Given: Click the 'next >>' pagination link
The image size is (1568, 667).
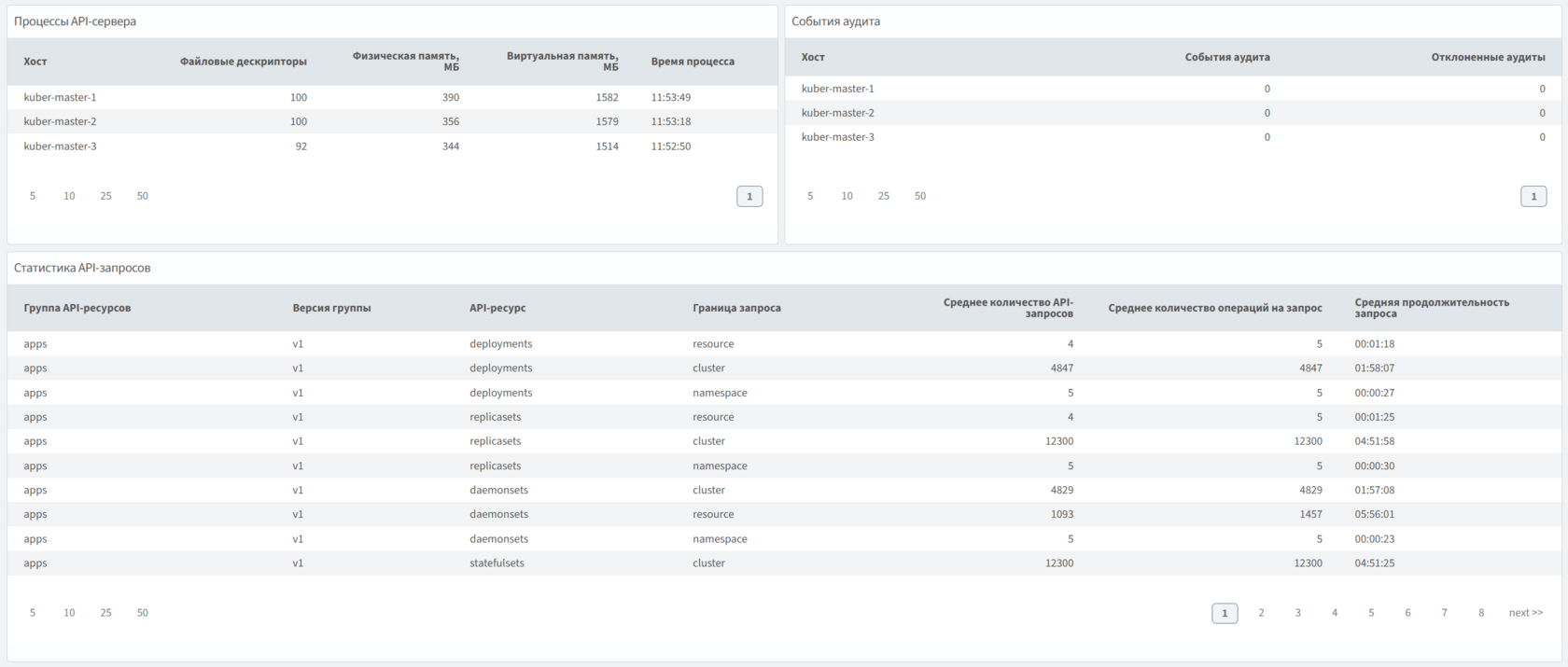Looking at the screenshot, I should click(x=1525, y=613).
